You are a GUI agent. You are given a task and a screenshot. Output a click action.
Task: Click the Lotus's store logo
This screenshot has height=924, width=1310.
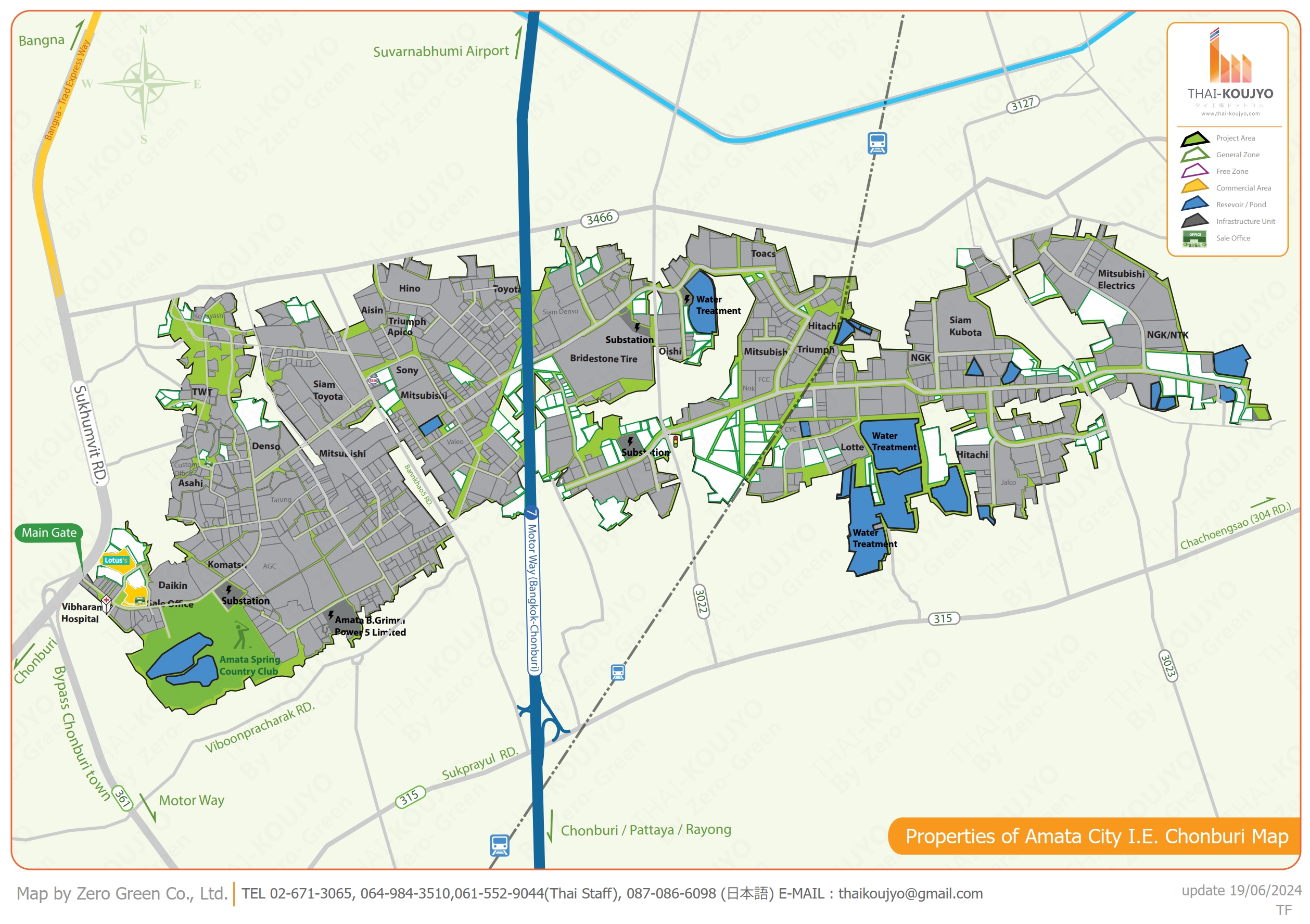(116, 561)
